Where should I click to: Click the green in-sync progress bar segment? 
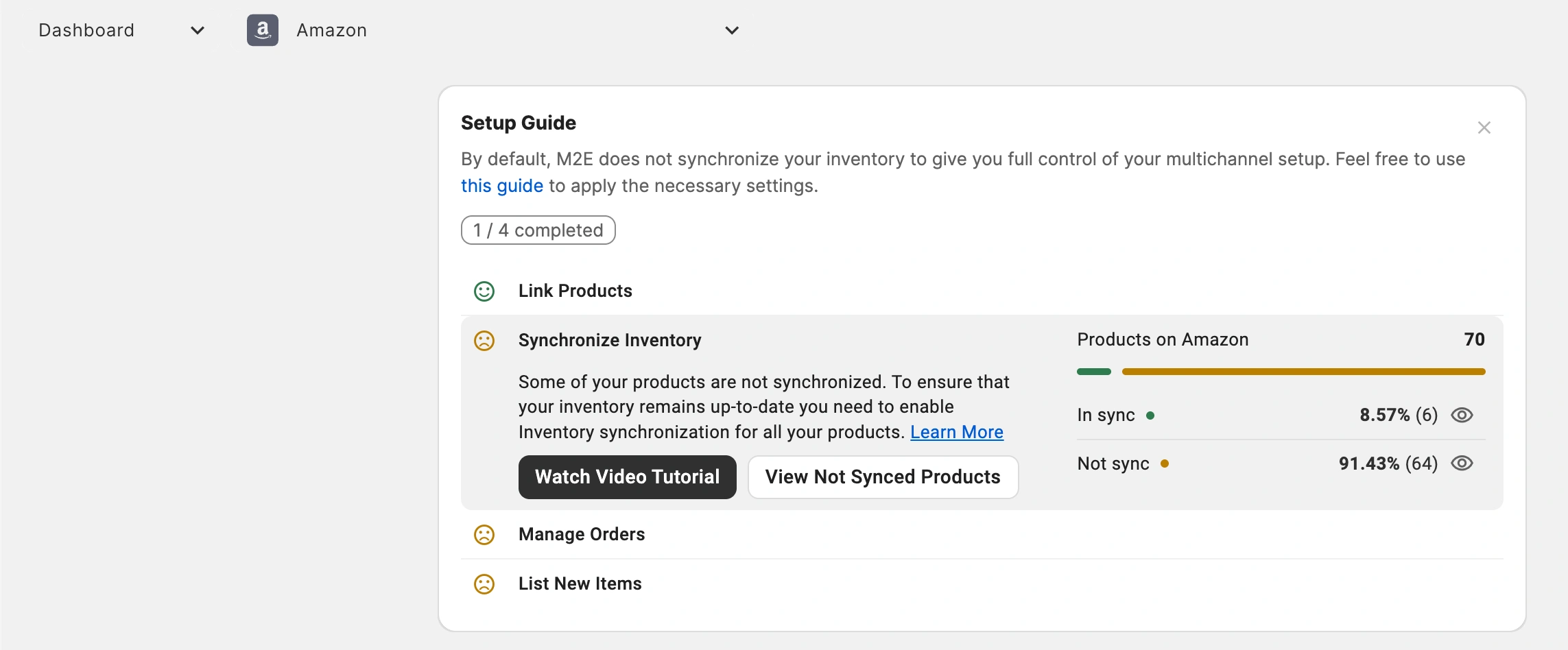pos(1094,372)
